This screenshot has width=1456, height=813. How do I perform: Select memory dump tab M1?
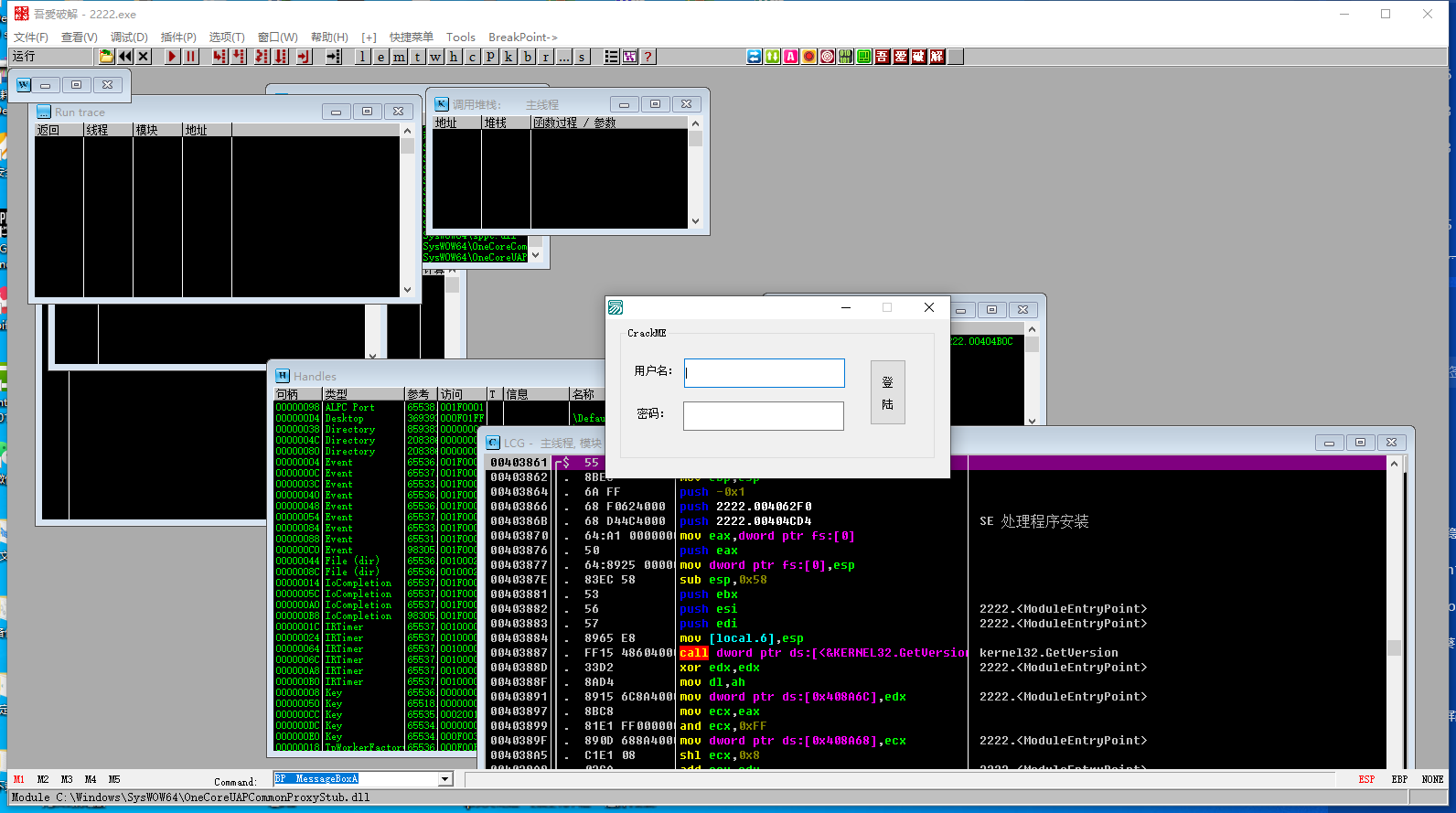[19, 780]
